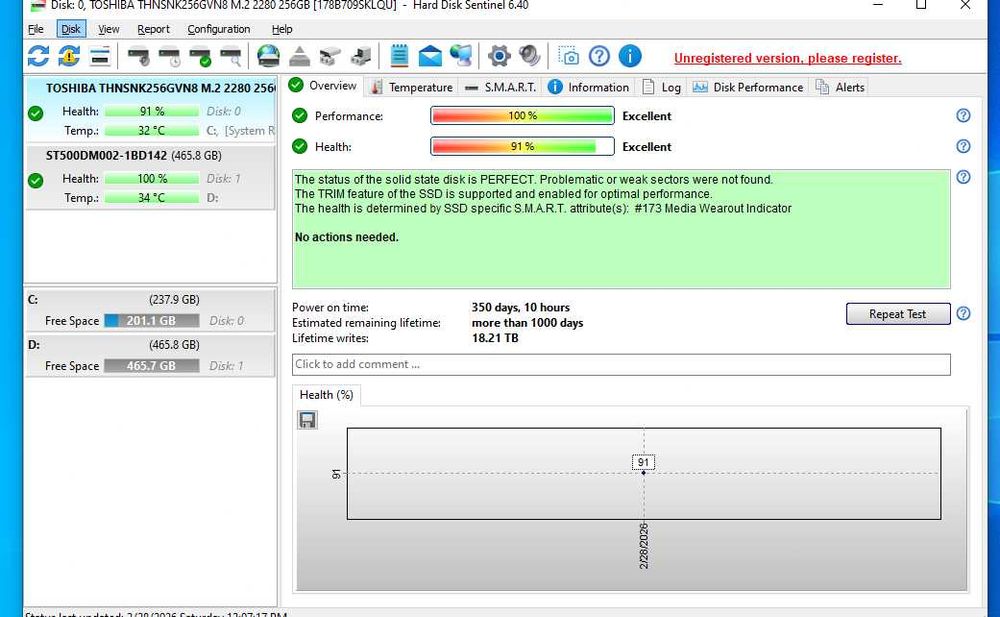Open the Report menu
This screenshot has width=1000, height=617.
click(x=153, y=29)
